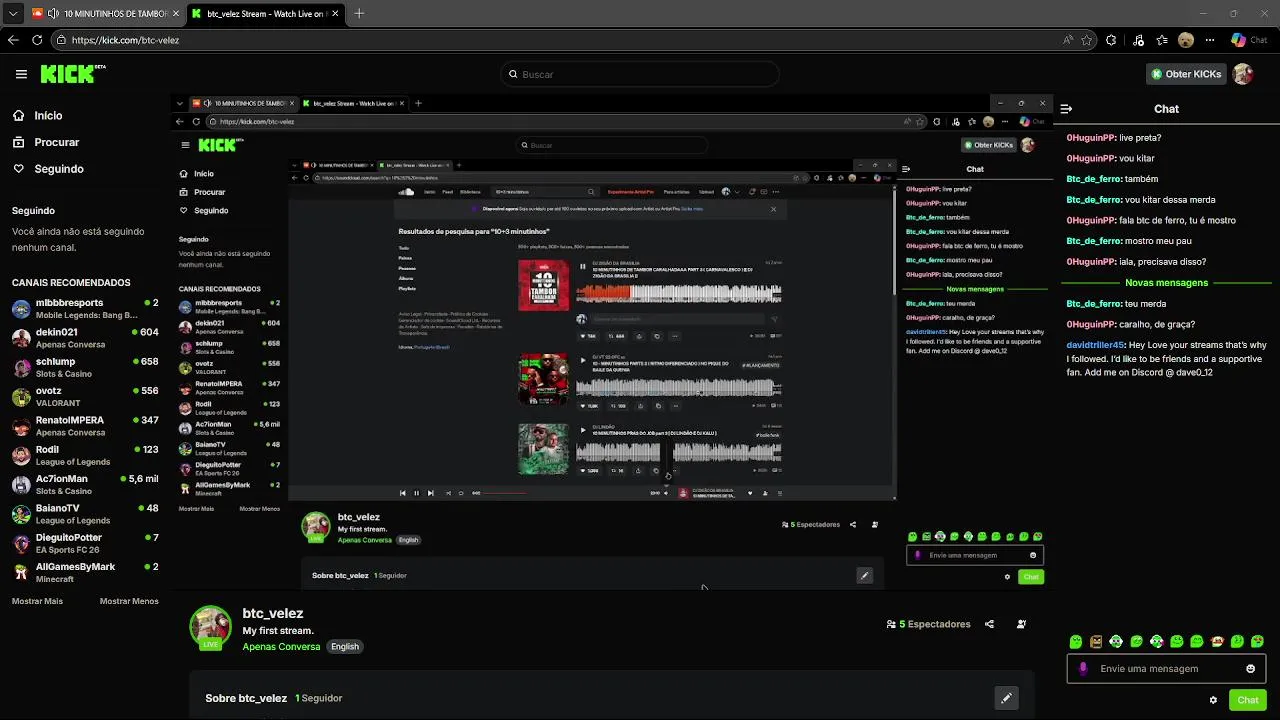This screenshot has width=1280, height=720.
Task: Click the first track's album artwork thumbnail
Action: [x=543, y=285]
